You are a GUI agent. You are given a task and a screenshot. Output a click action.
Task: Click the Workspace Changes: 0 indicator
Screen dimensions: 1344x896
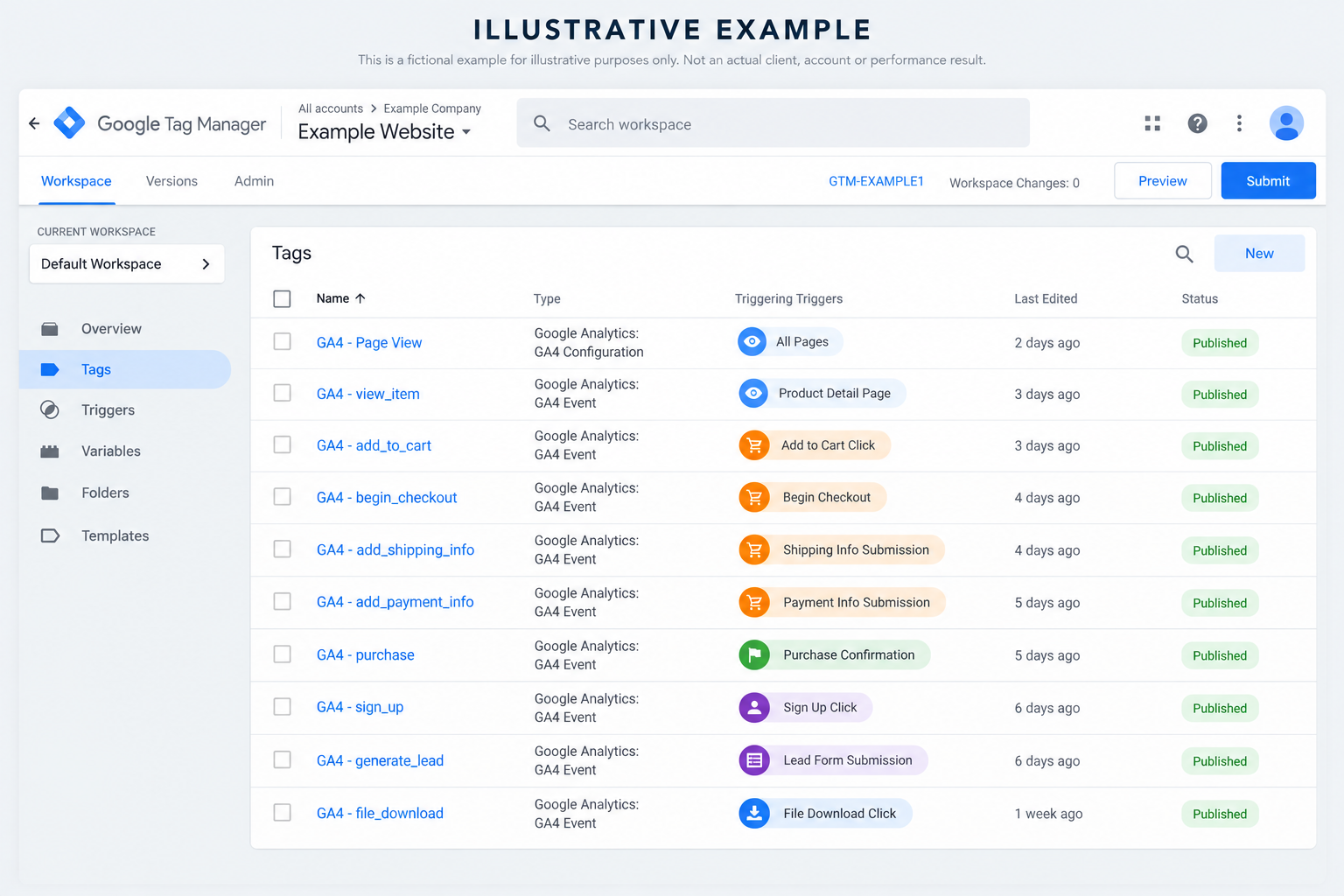1014,183
